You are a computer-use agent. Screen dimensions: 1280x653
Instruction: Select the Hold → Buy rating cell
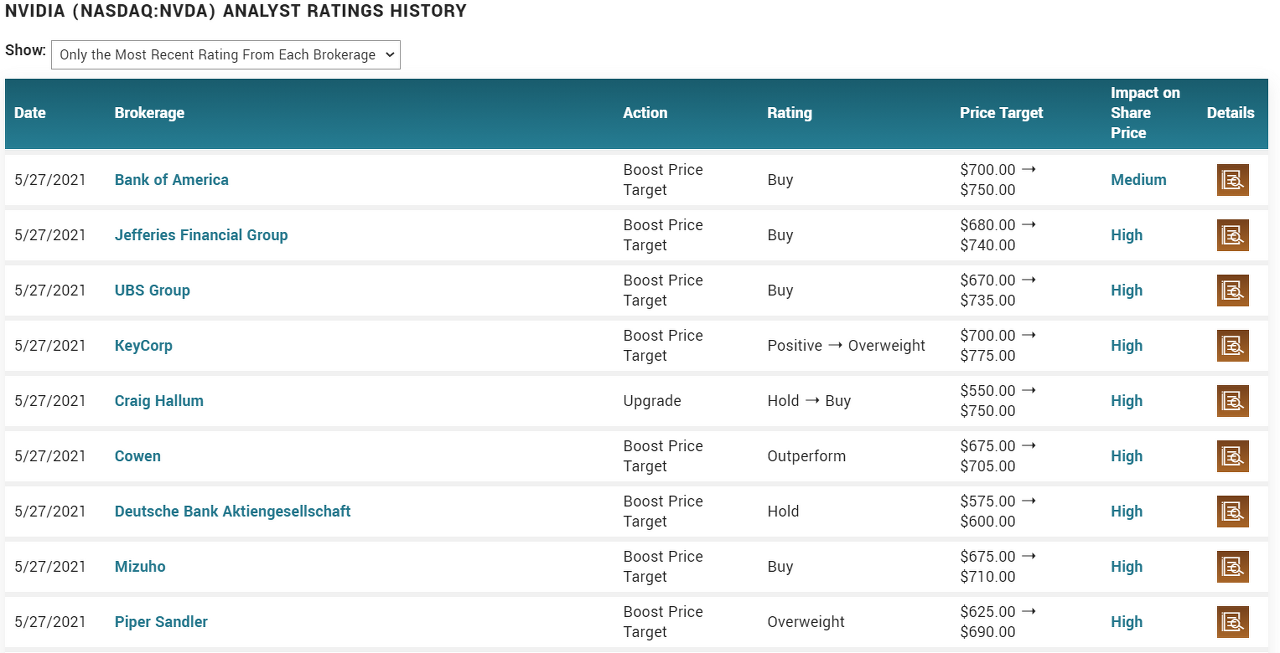pos(809,401)
